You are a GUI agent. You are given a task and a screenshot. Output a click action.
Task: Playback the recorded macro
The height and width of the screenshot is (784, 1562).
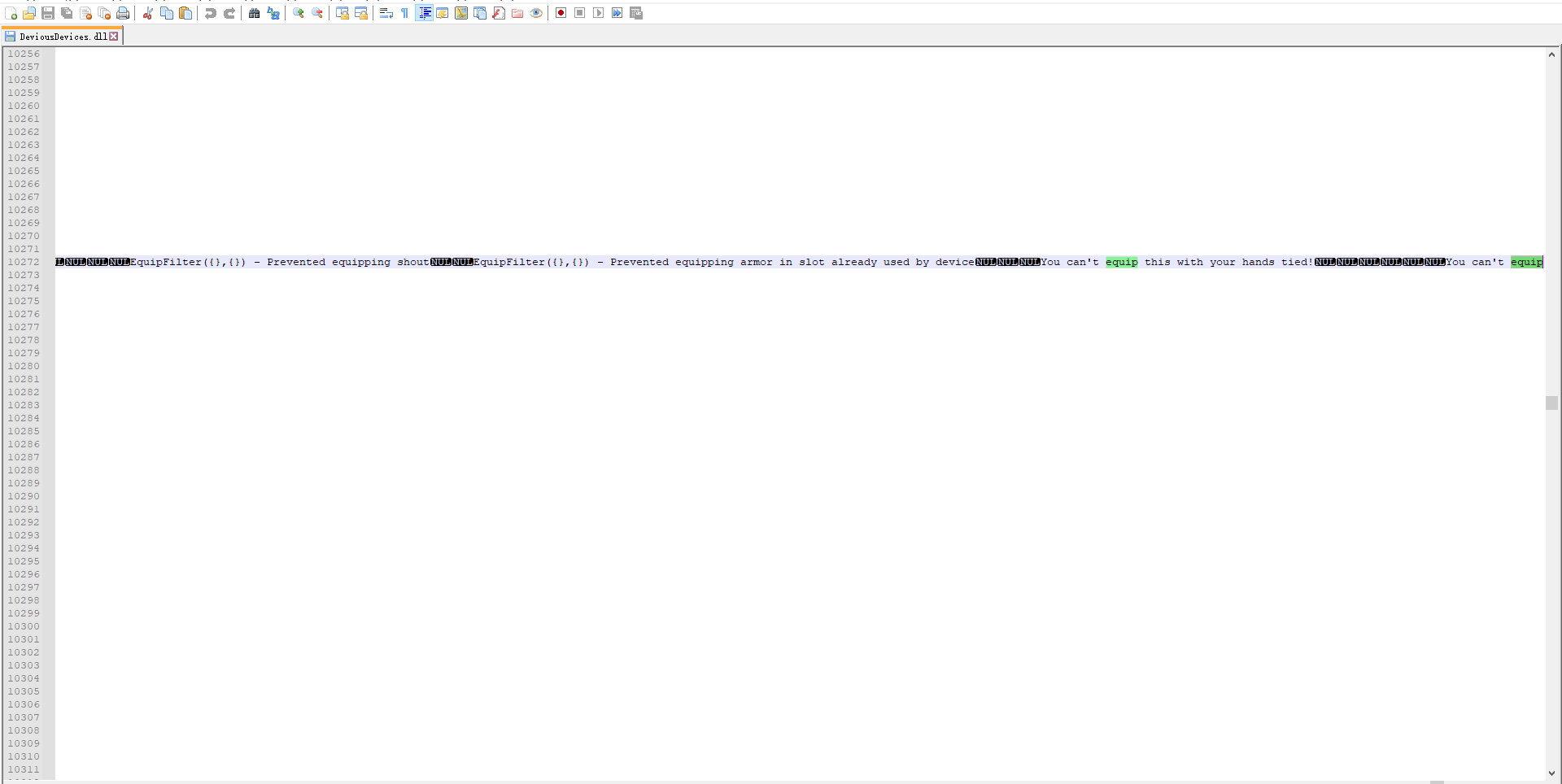(x=597, y=13)
